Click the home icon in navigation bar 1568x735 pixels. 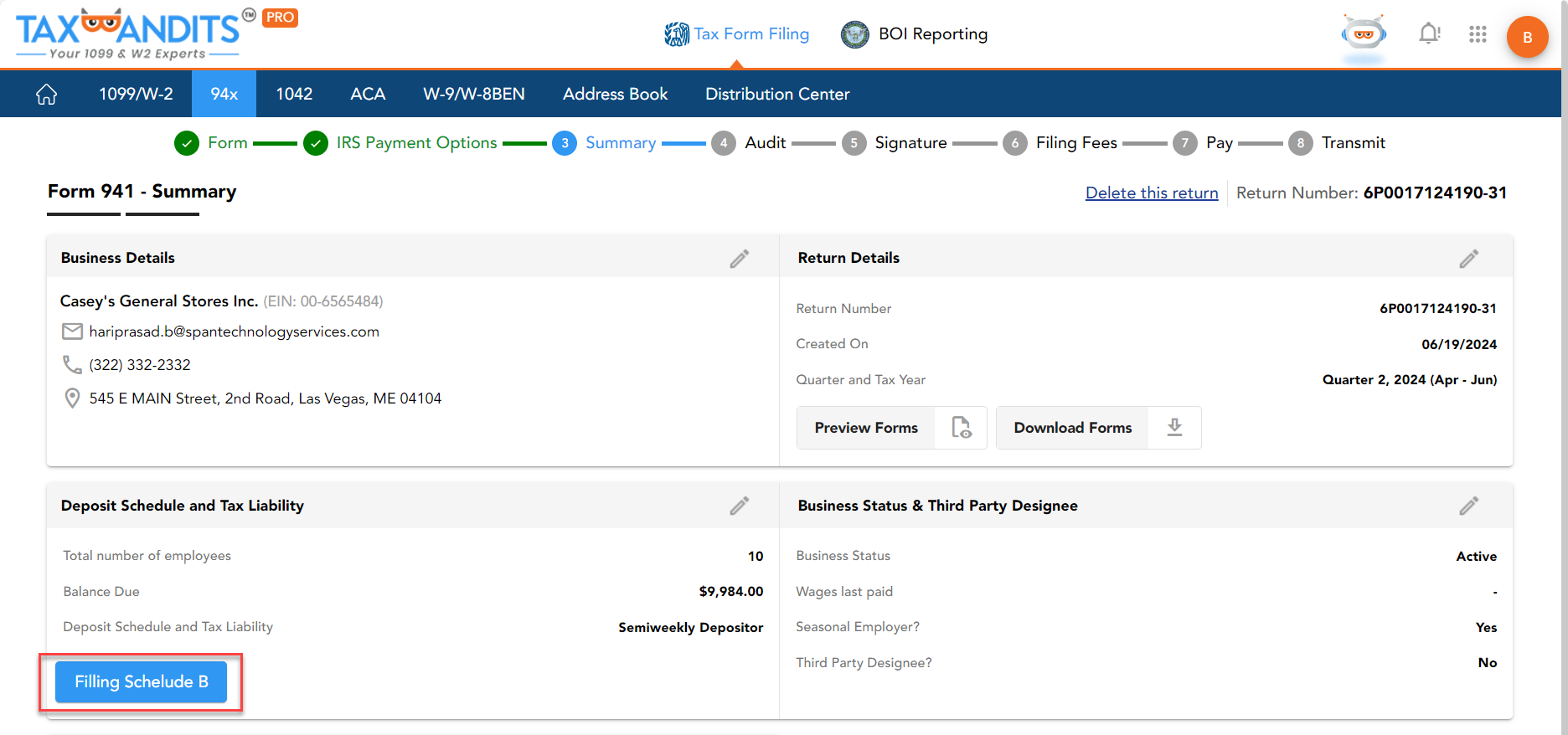[x=47, y=95]
